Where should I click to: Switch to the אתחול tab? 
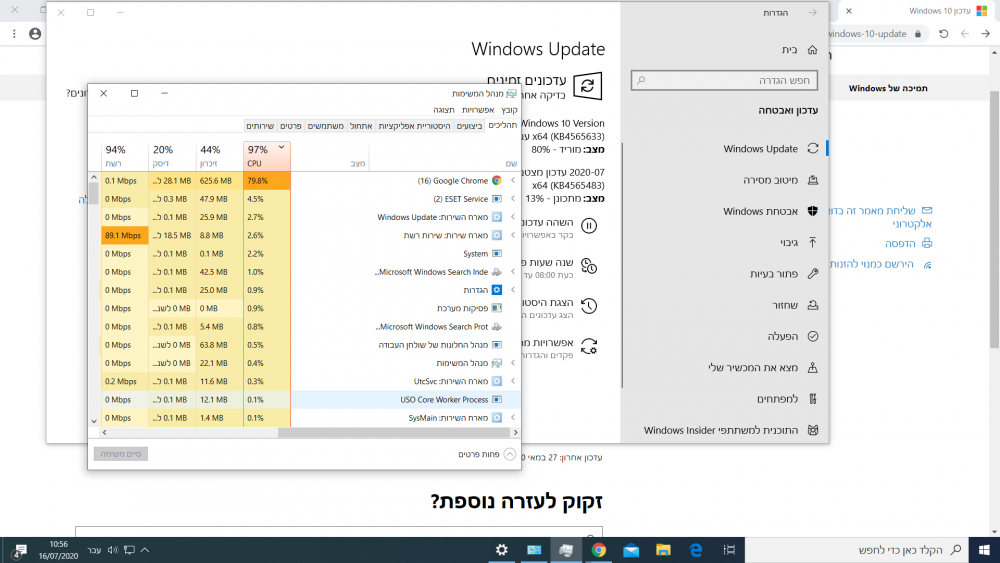point(361,126)
